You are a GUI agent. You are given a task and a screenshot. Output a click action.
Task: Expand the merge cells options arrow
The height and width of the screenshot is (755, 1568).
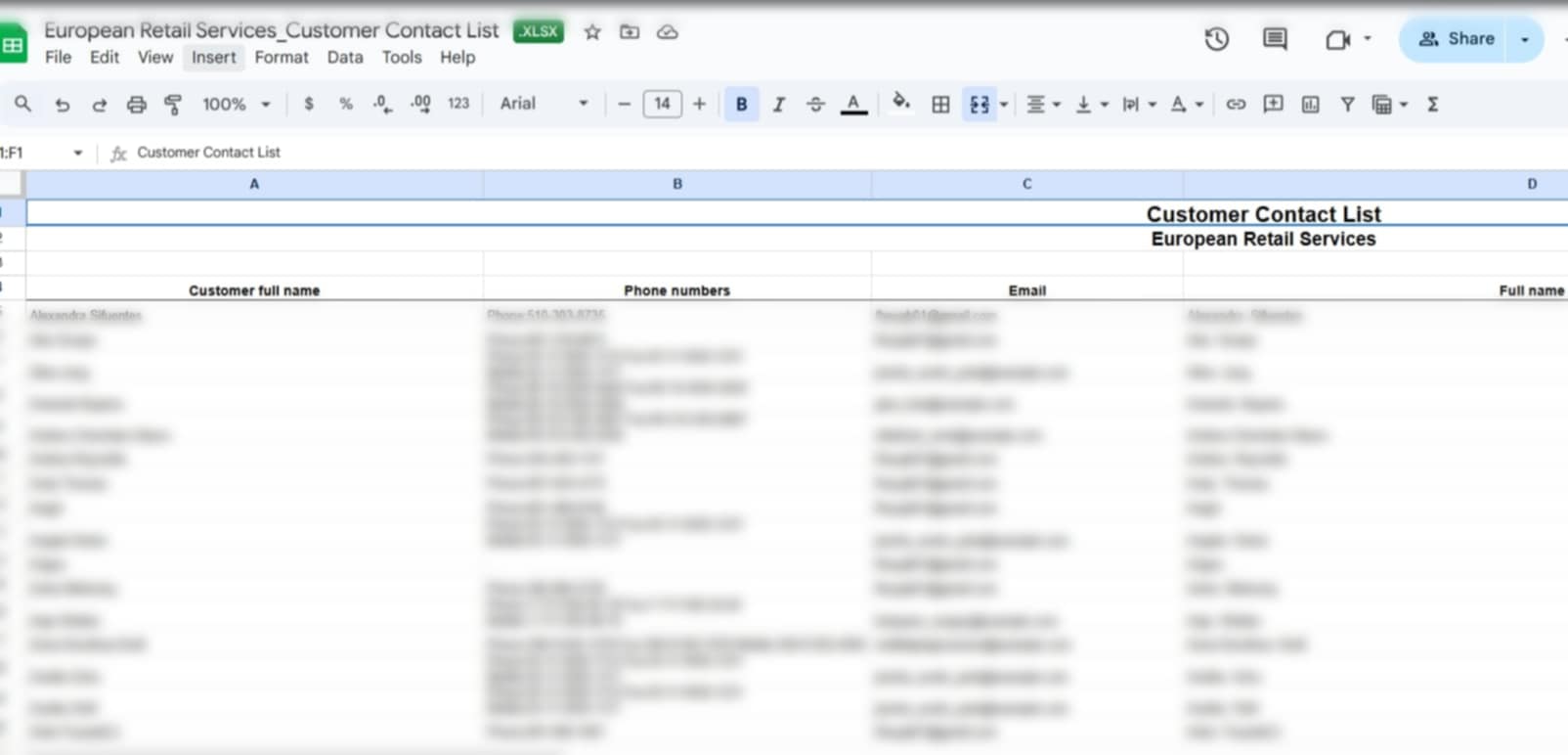tap(1004, 105)
